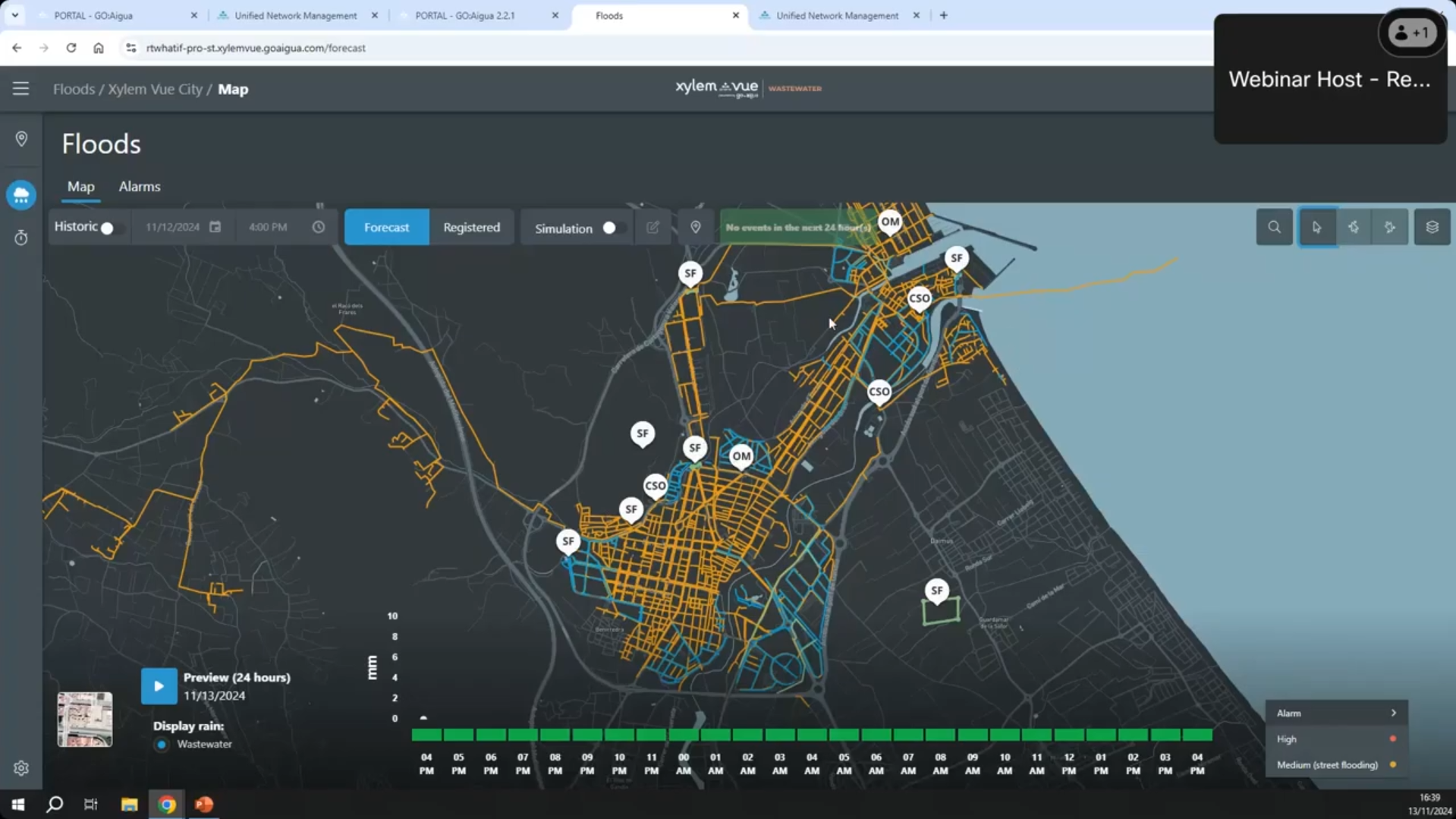Viewport: 1456px width, 819px height.
Task: Play the 24 hours forecast preview
Action: tap(159, 686)
